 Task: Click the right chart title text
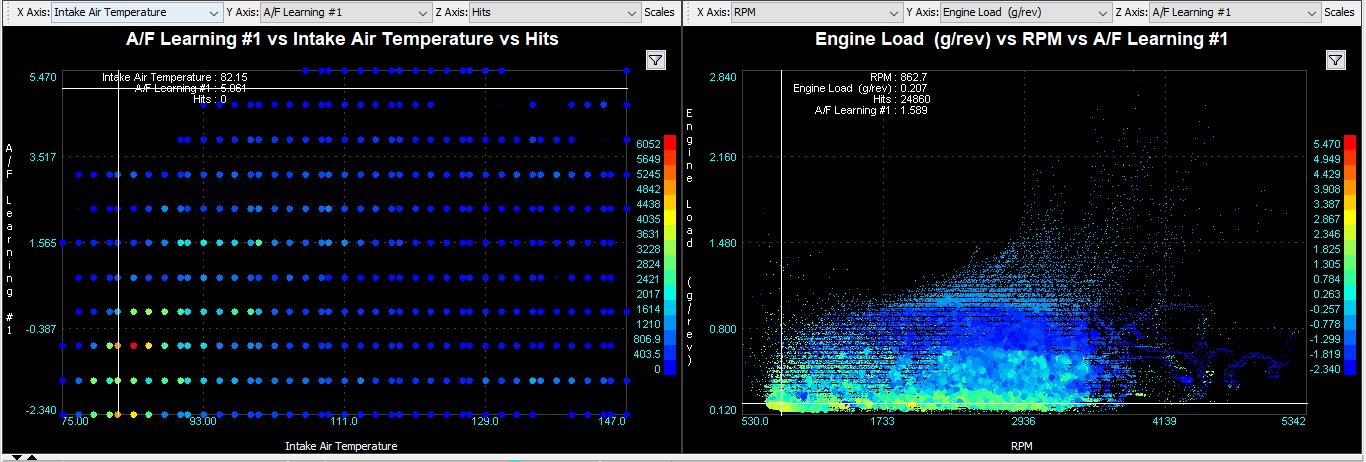click(1021, 39)
